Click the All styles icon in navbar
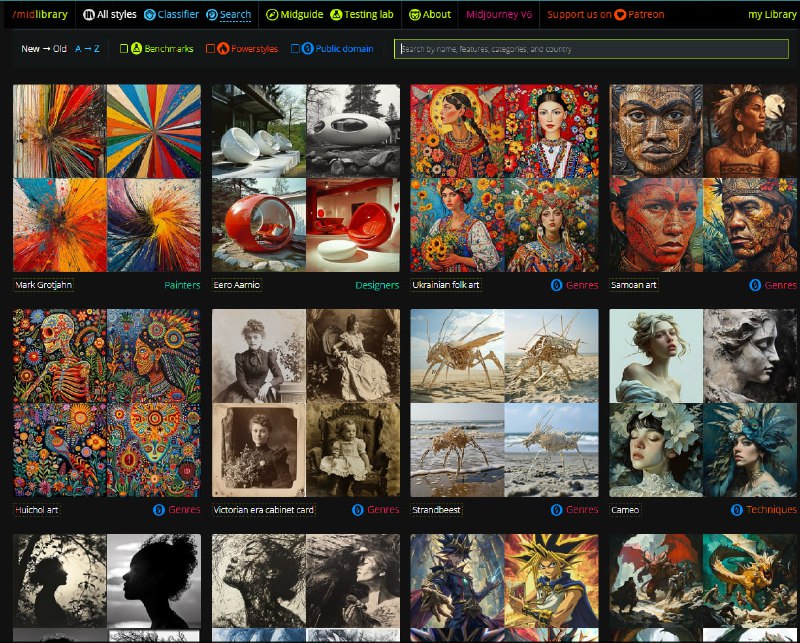800x643 pixels. point(89,15)
